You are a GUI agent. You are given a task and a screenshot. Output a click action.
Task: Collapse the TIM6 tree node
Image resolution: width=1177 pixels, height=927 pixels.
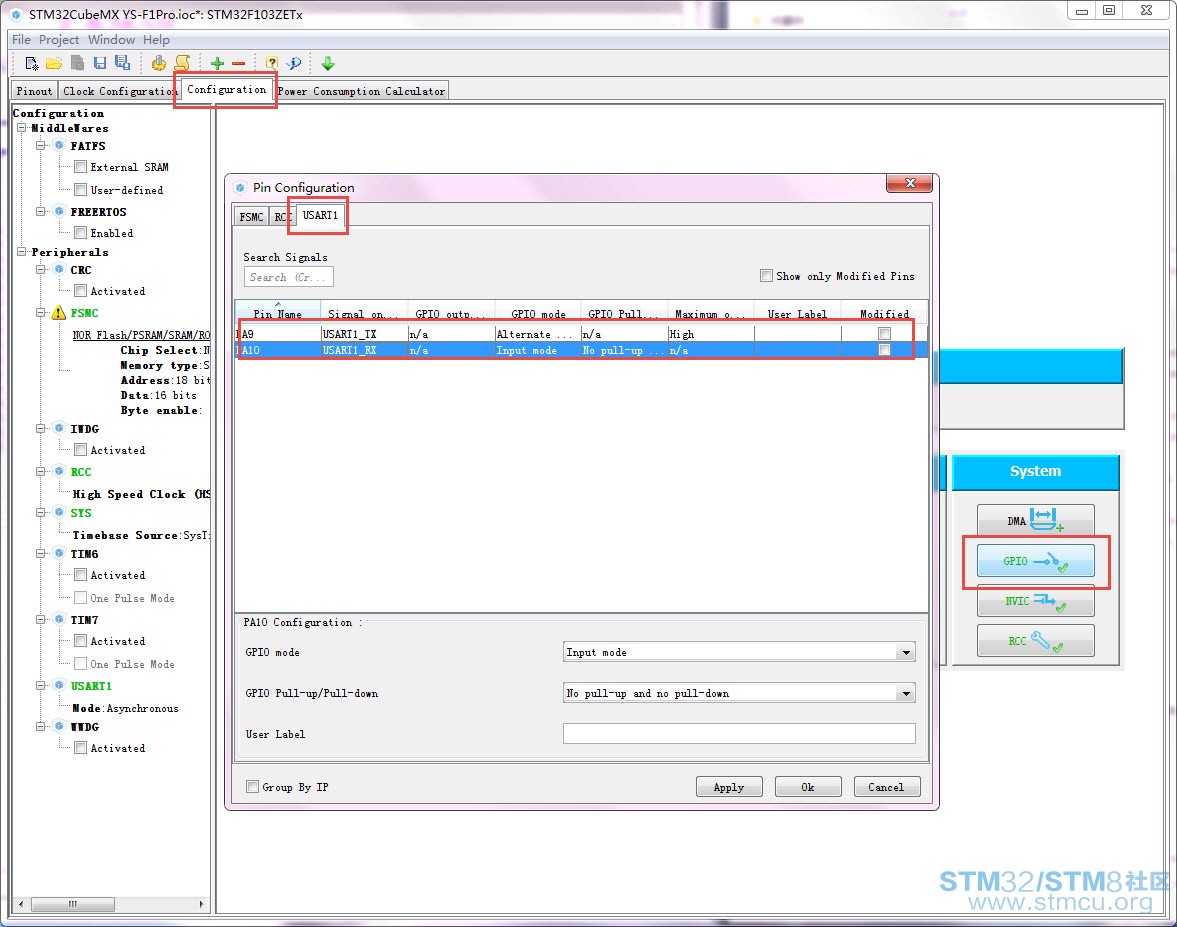(41, 554)
